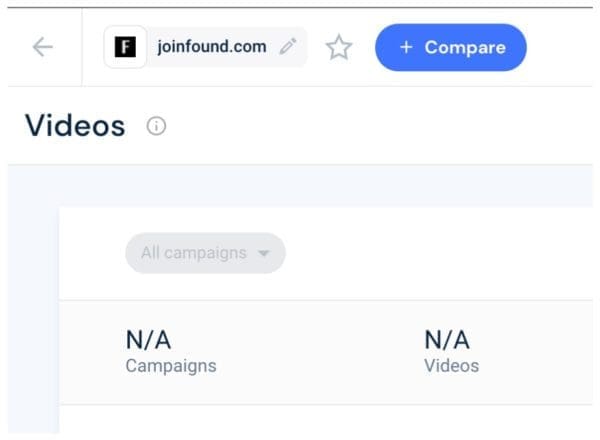This screenshot has width=600, height=440.
Task: Click the N/A value above Videos
Action: pos(447,340)
